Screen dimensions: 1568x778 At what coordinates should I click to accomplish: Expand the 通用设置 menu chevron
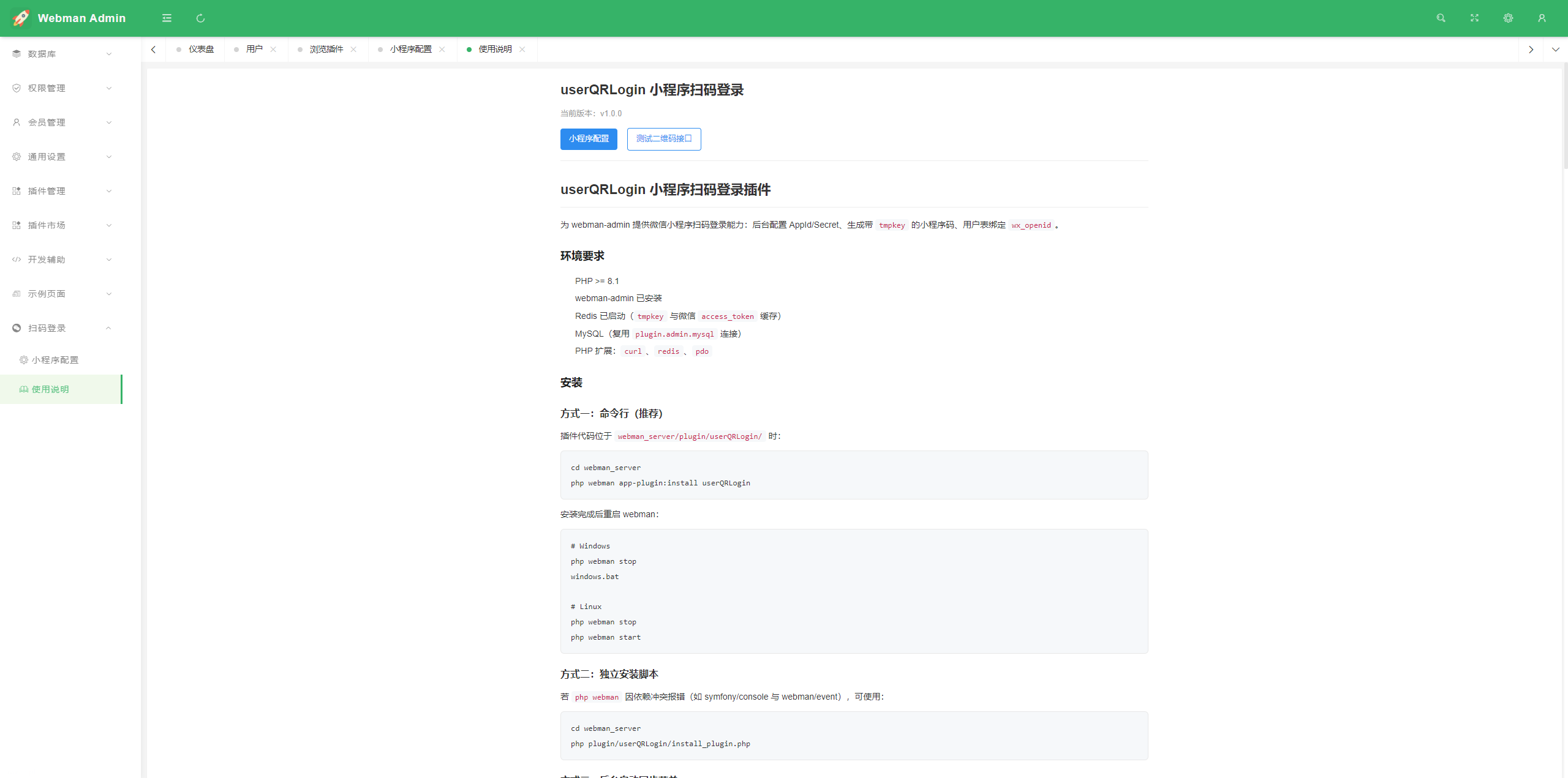[109, 157]
